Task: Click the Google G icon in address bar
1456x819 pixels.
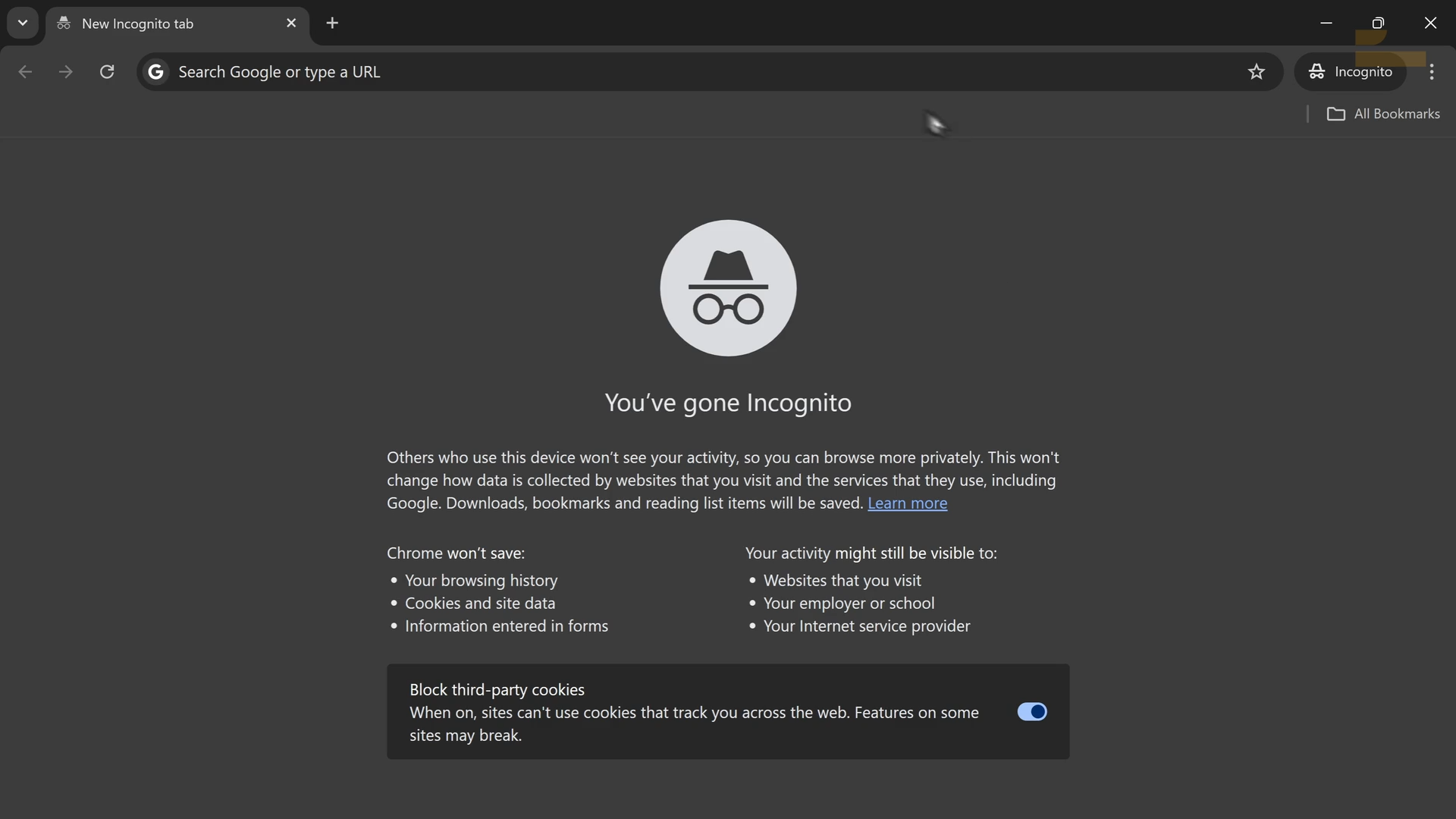Action: pos(156,72)
